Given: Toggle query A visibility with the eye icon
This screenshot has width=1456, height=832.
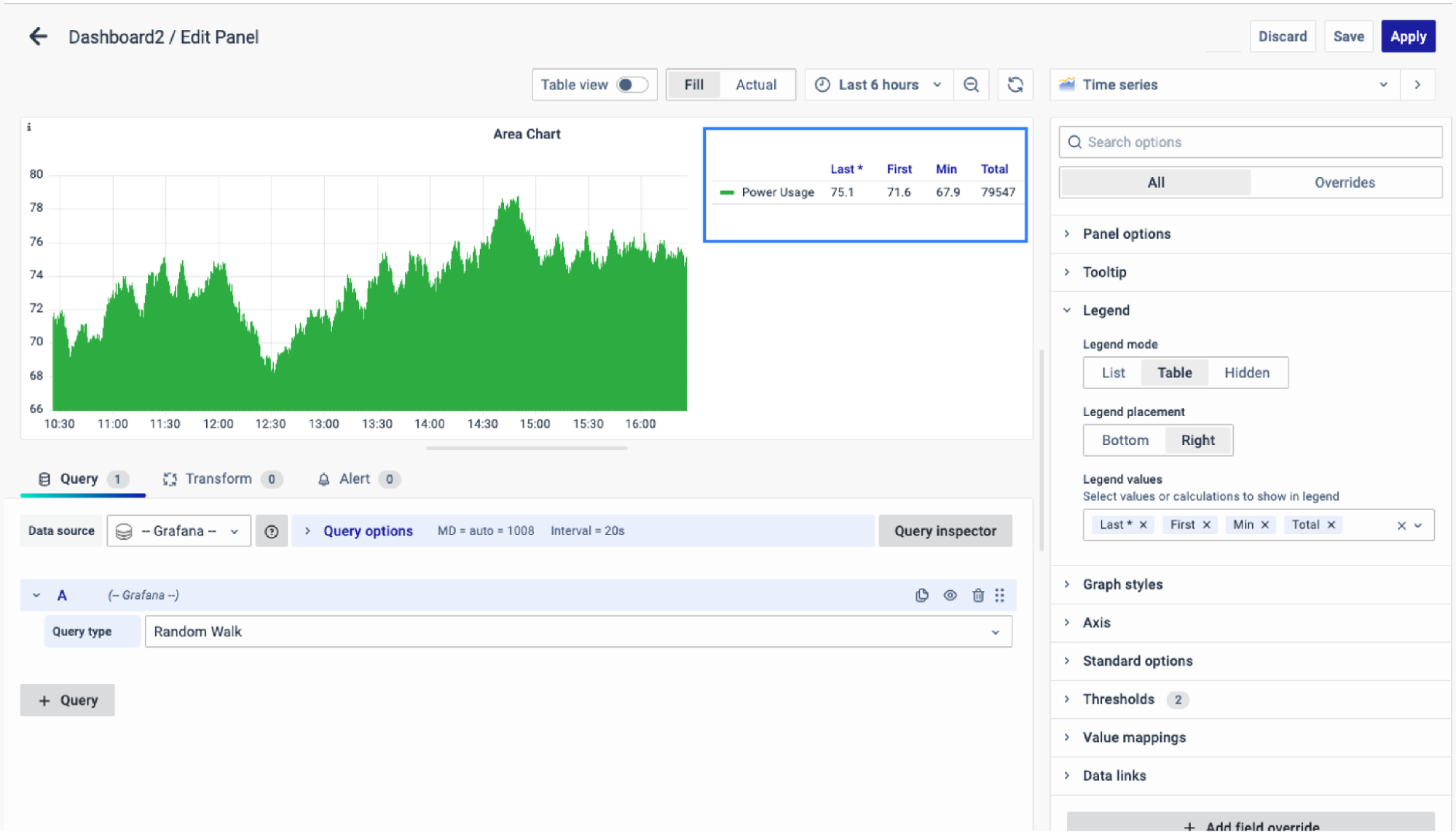Looking at the screenshot, I should 951,595.
